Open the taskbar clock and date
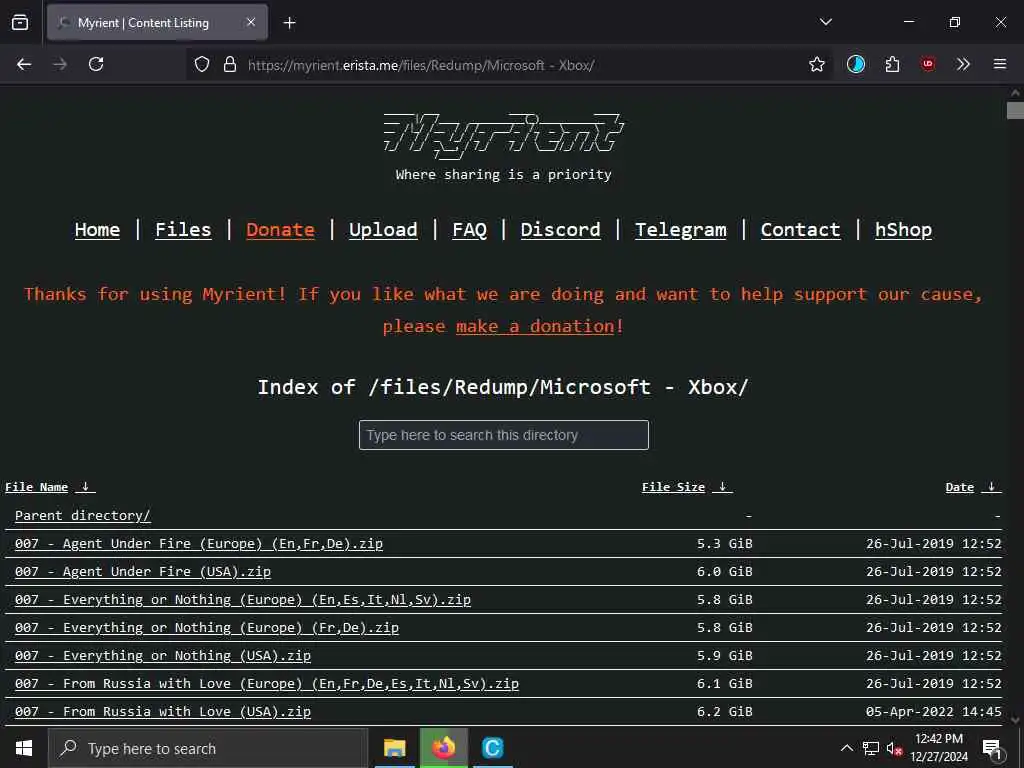 click(939, 748)
